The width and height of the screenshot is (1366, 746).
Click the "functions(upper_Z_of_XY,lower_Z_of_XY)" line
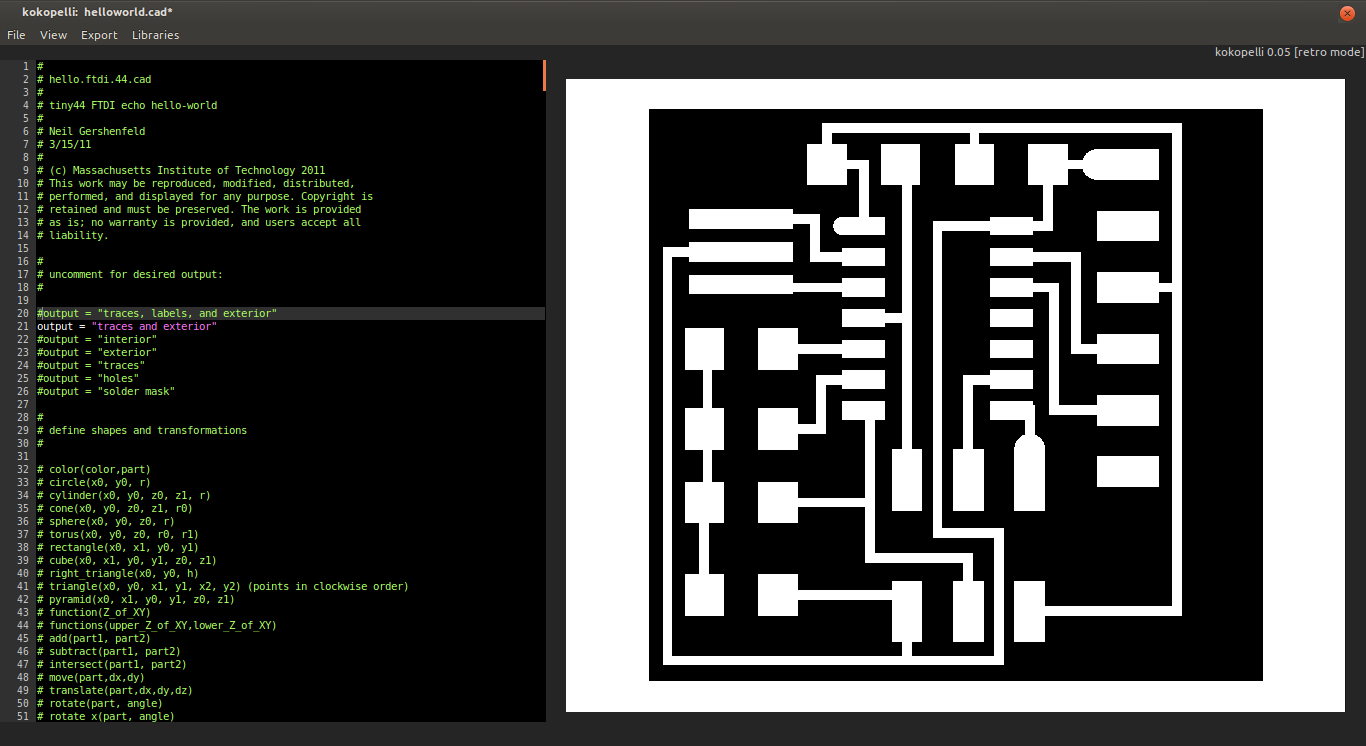coord(157,625)
